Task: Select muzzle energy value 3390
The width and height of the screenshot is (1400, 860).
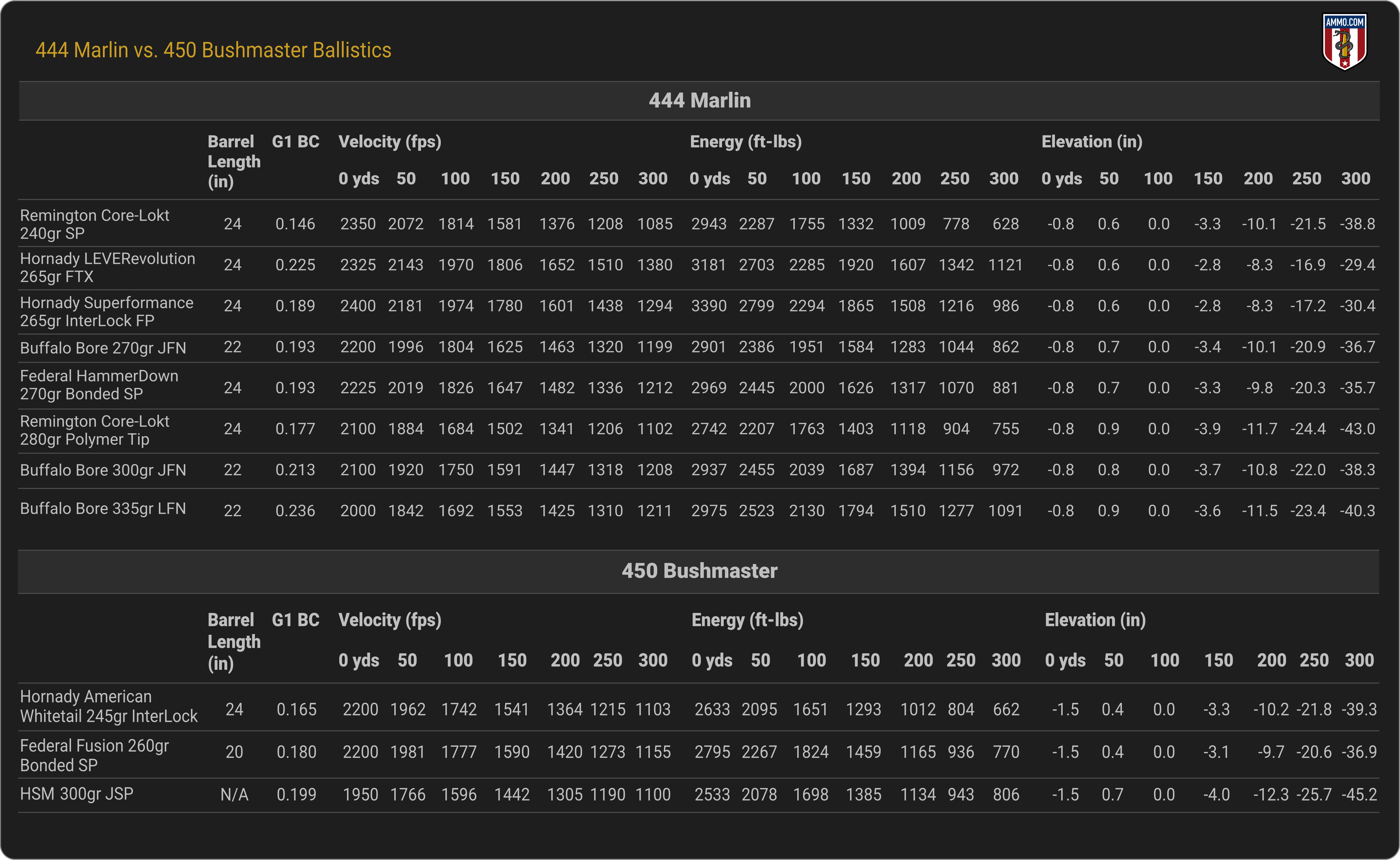Action: [709, 306]
